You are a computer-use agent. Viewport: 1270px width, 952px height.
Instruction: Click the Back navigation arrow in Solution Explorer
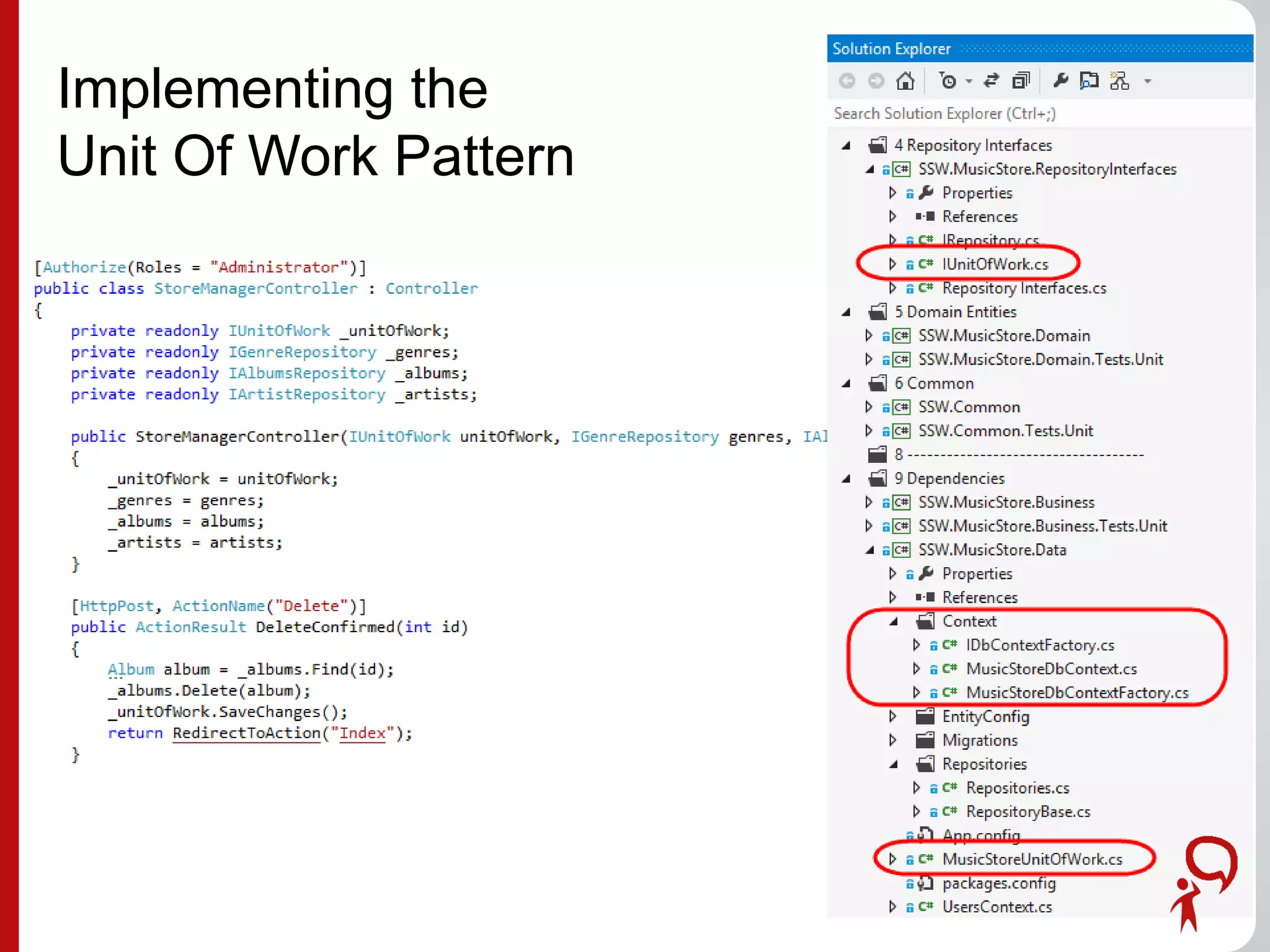coord(847,81)
